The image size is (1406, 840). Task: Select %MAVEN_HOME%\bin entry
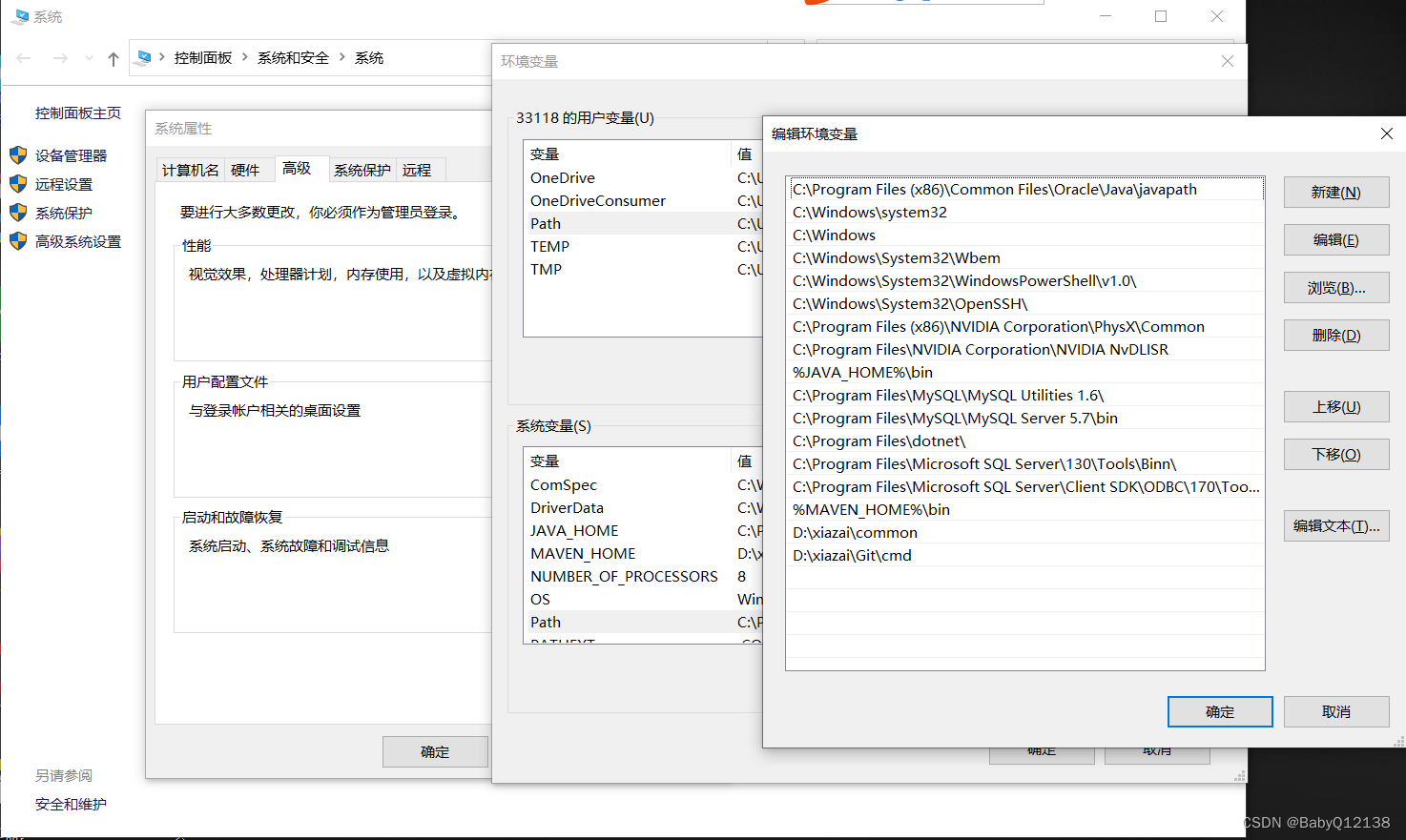tap(1025, 509)
